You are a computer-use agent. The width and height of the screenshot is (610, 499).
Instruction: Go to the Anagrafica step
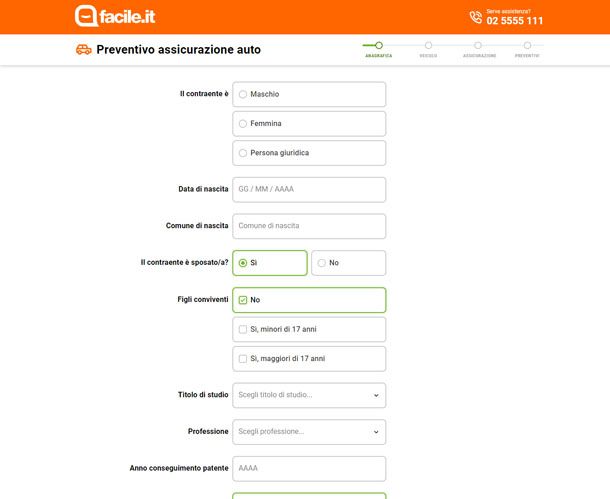379,45
